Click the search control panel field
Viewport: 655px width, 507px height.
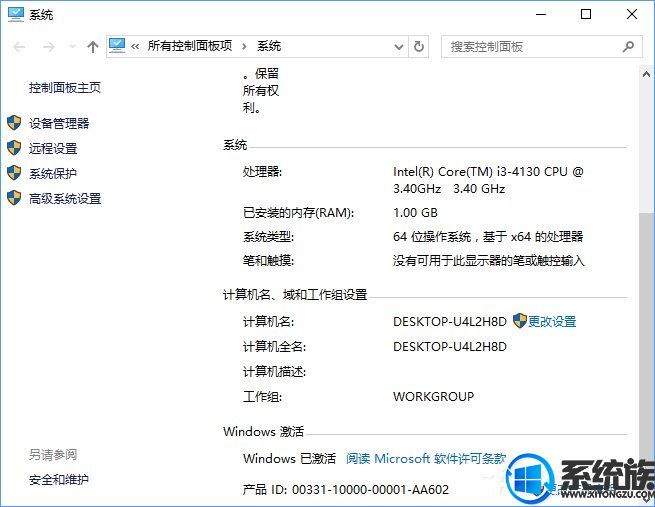click(542, 46)
